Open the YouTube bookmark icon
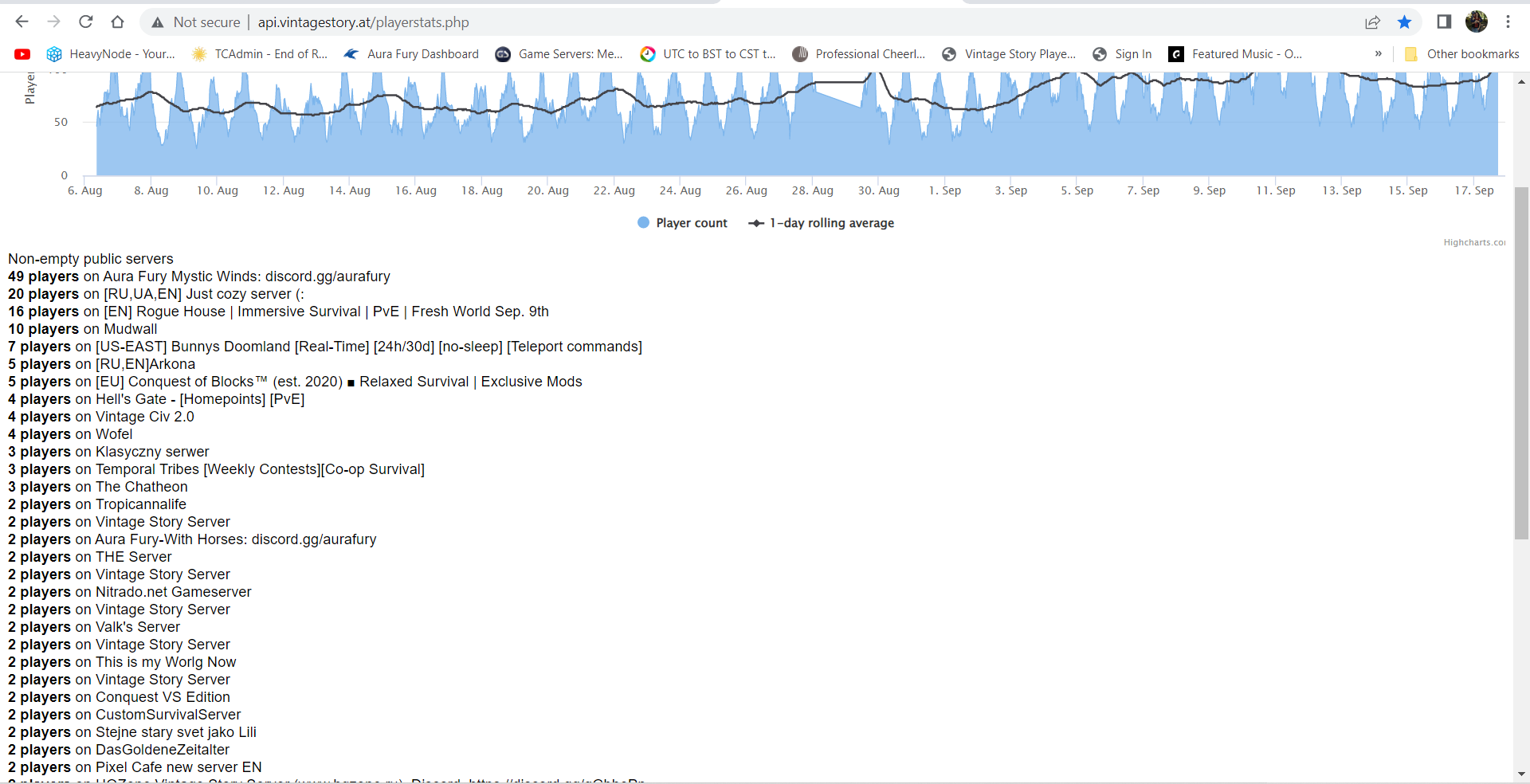The width and height of the screenshot is (1530, 784). pyautogui.click(x=22, y=54)
